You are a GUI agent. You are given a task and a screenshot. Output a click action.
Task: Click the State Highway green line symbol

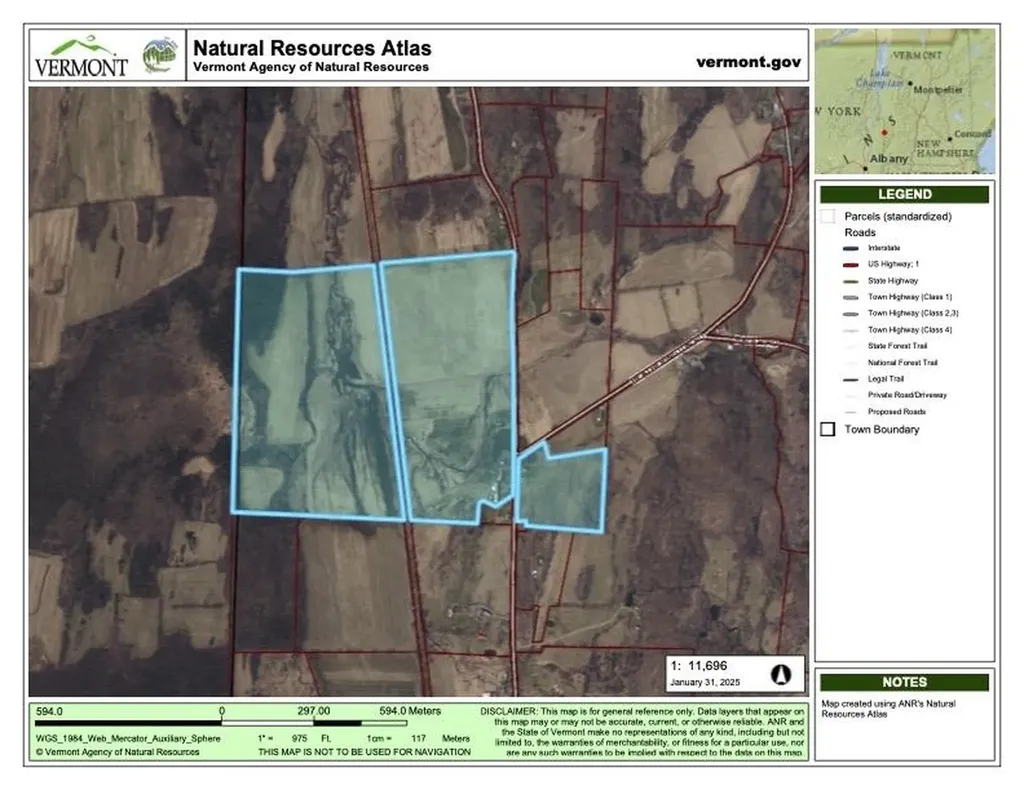(850, 281)
